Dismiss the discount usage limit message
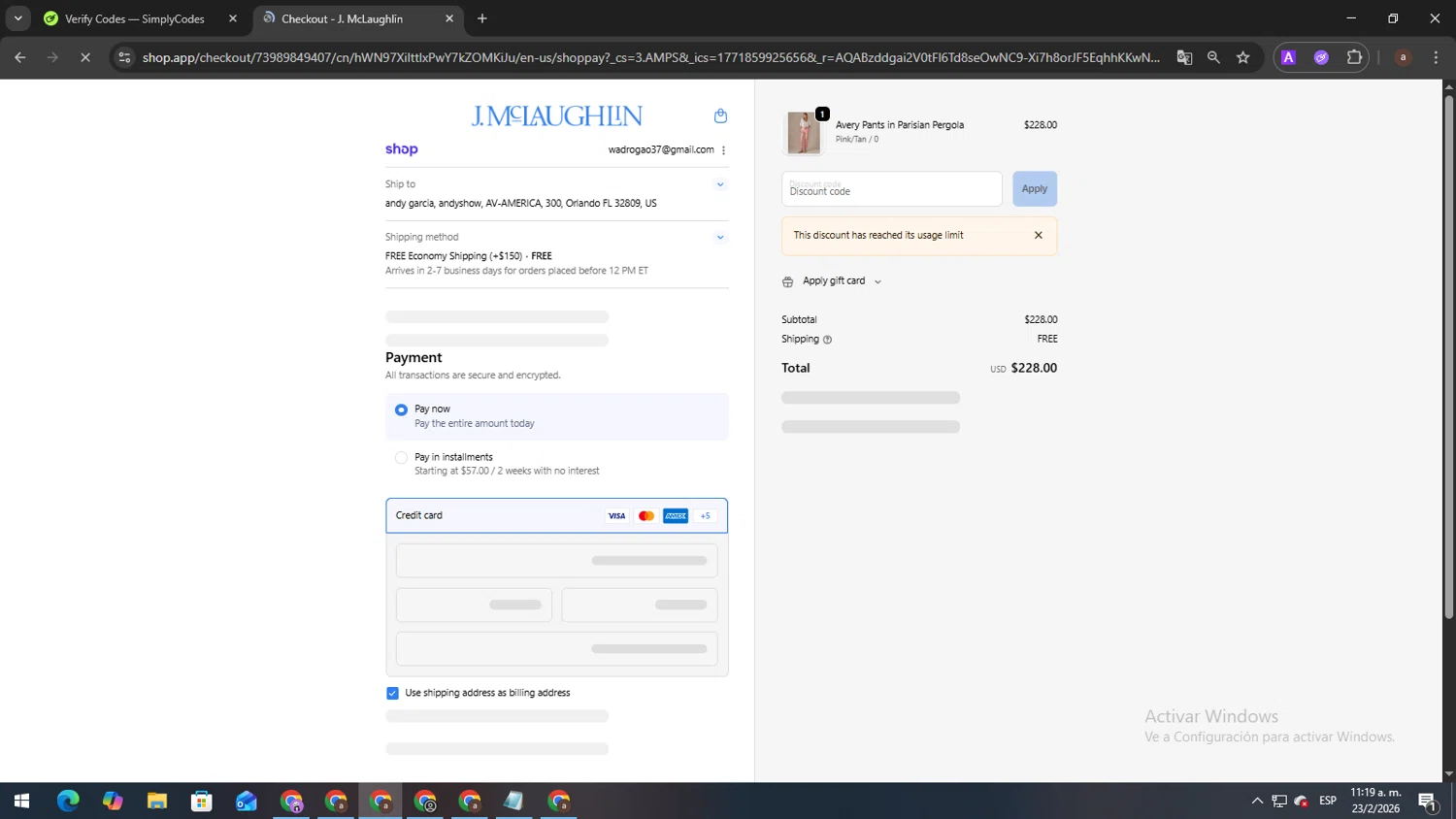This screenshot has height=819, width=1456. (1038, 236)
